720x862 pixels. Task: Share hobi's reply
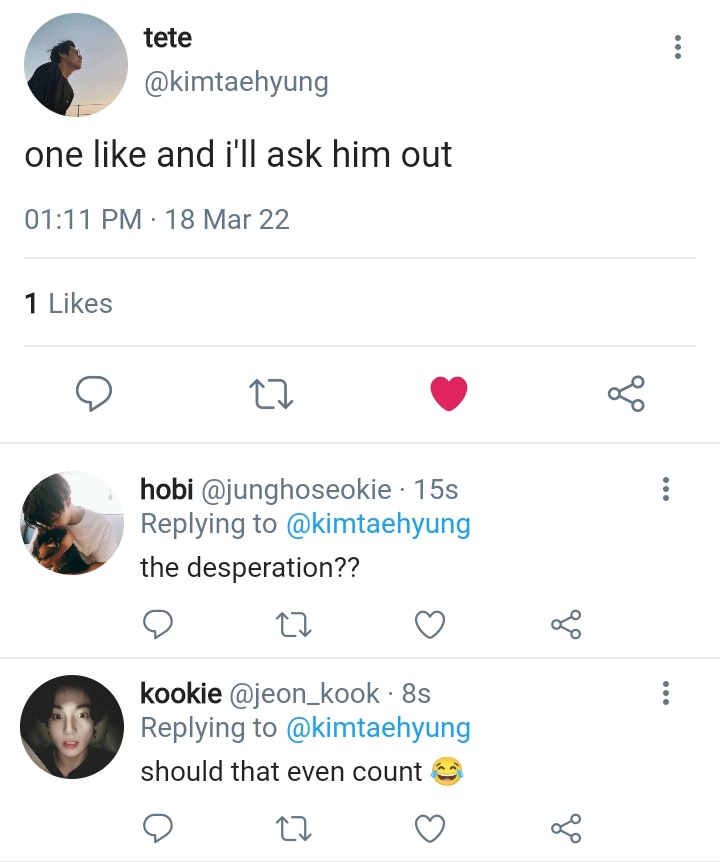tap(566, 625)
